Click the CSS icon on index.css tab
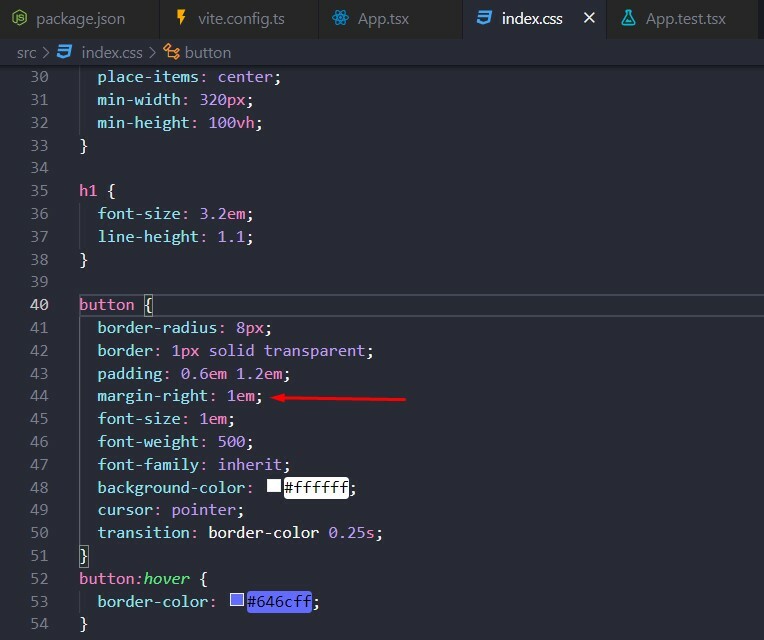This screenshot has width=764, height=640. point(484,19)
